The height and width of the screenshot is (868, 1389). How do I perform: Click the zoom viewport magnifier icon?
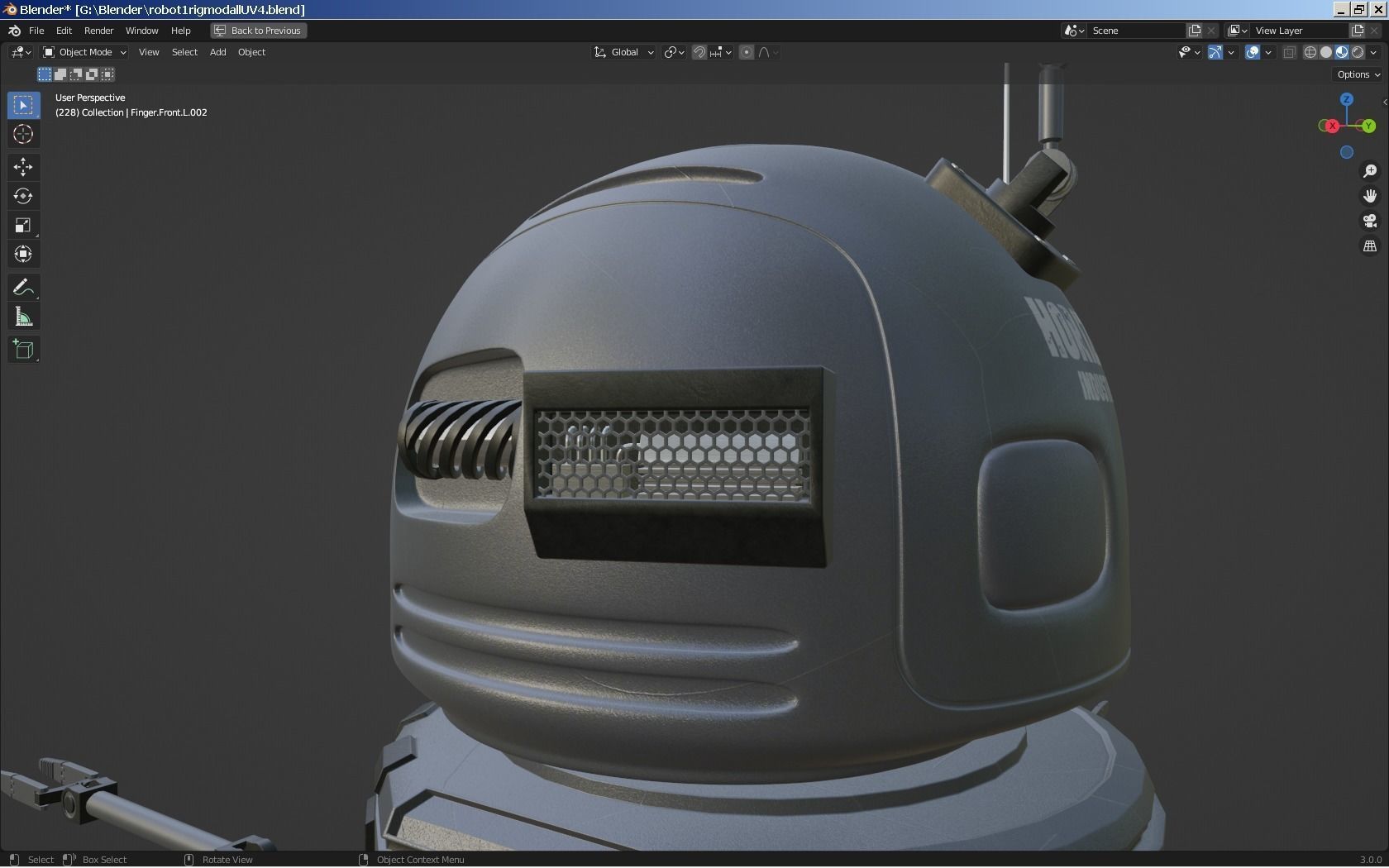click(1370, 171)
